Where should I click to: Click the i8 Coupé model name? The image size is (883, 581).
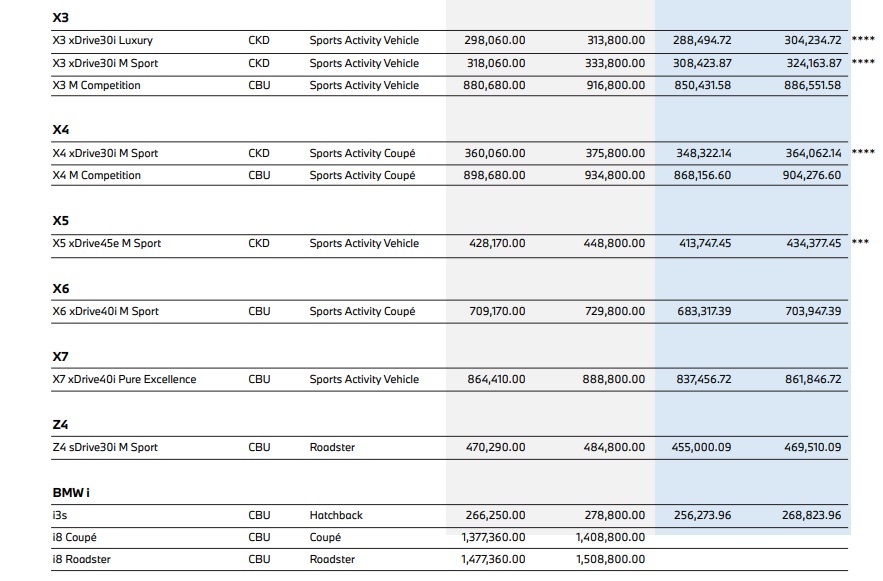(x=74, y=537)
